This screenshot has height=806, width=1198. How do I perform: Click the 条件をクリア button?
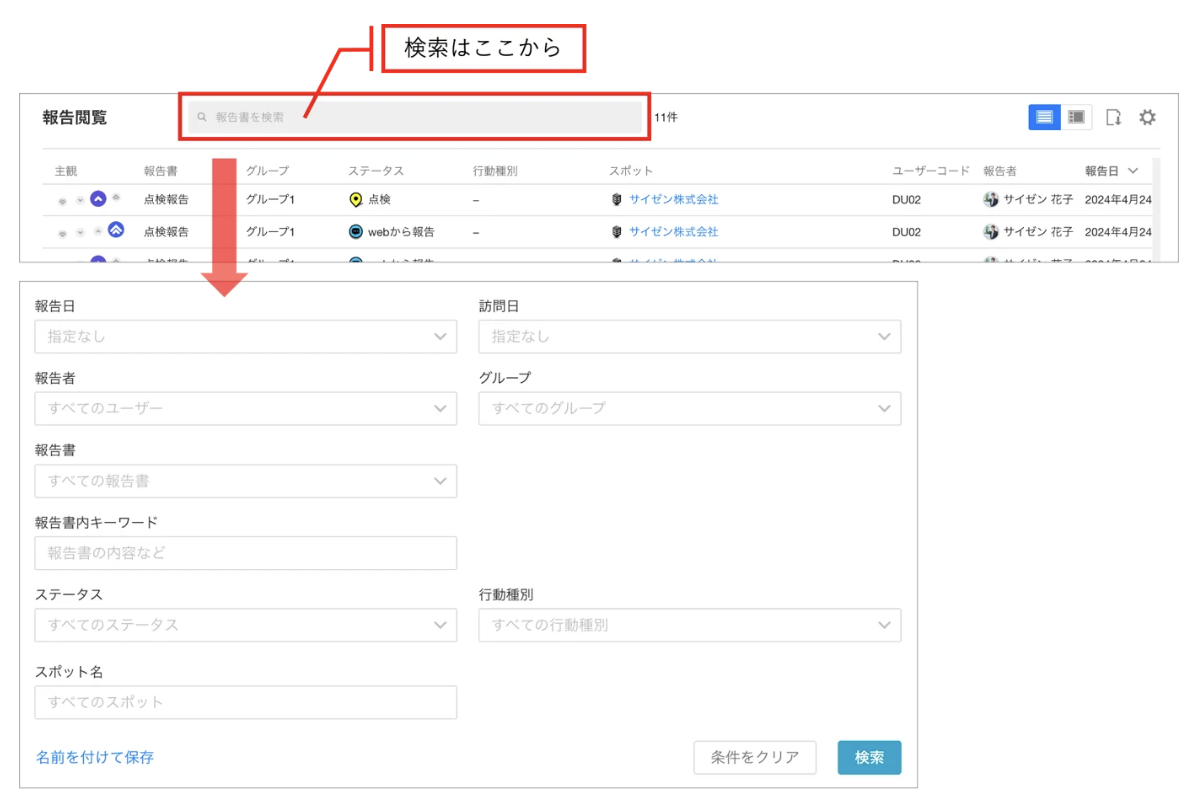pos(754,757)
